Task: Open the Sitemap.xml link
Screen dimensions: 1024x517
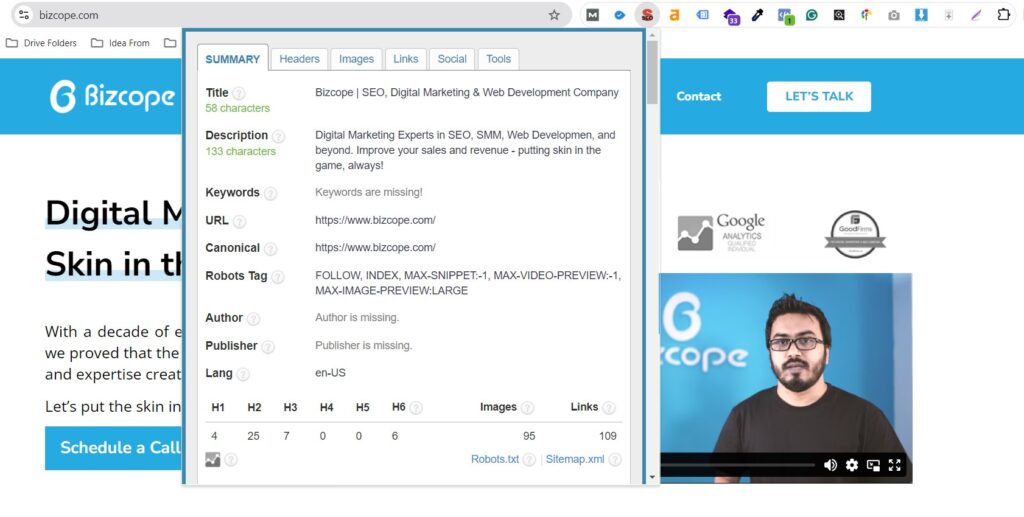Action: tap(575, 459)
